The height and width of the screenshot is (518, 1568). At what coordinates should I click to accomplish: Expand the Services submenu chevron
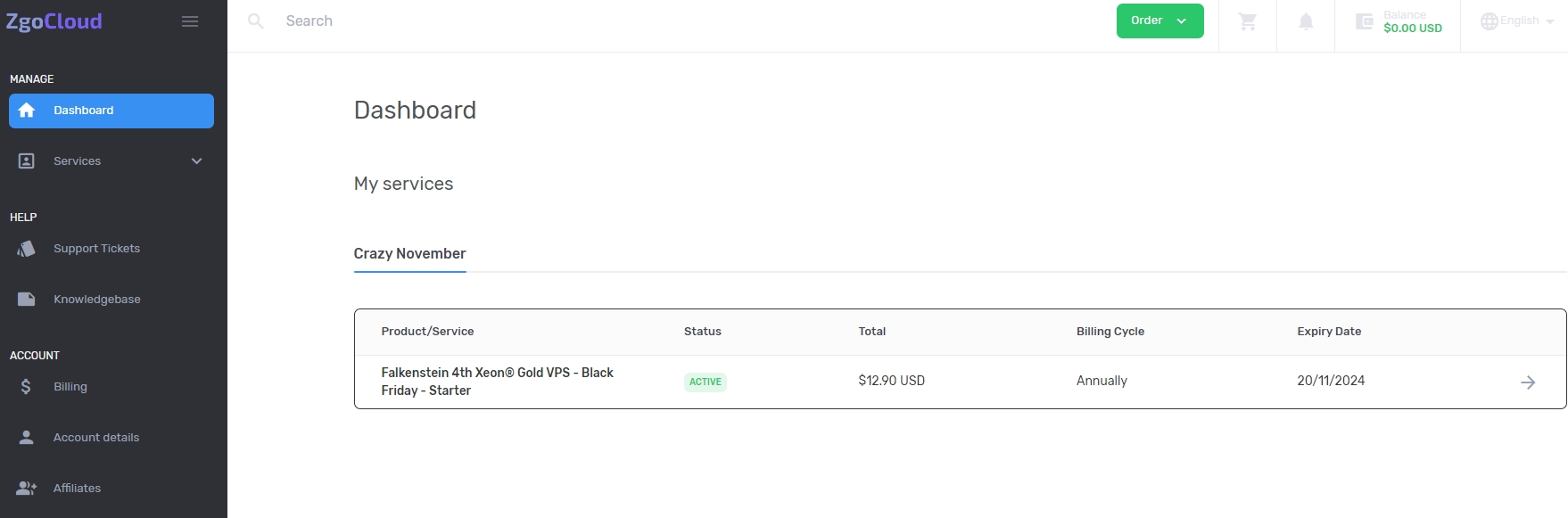tap(197, 161)
